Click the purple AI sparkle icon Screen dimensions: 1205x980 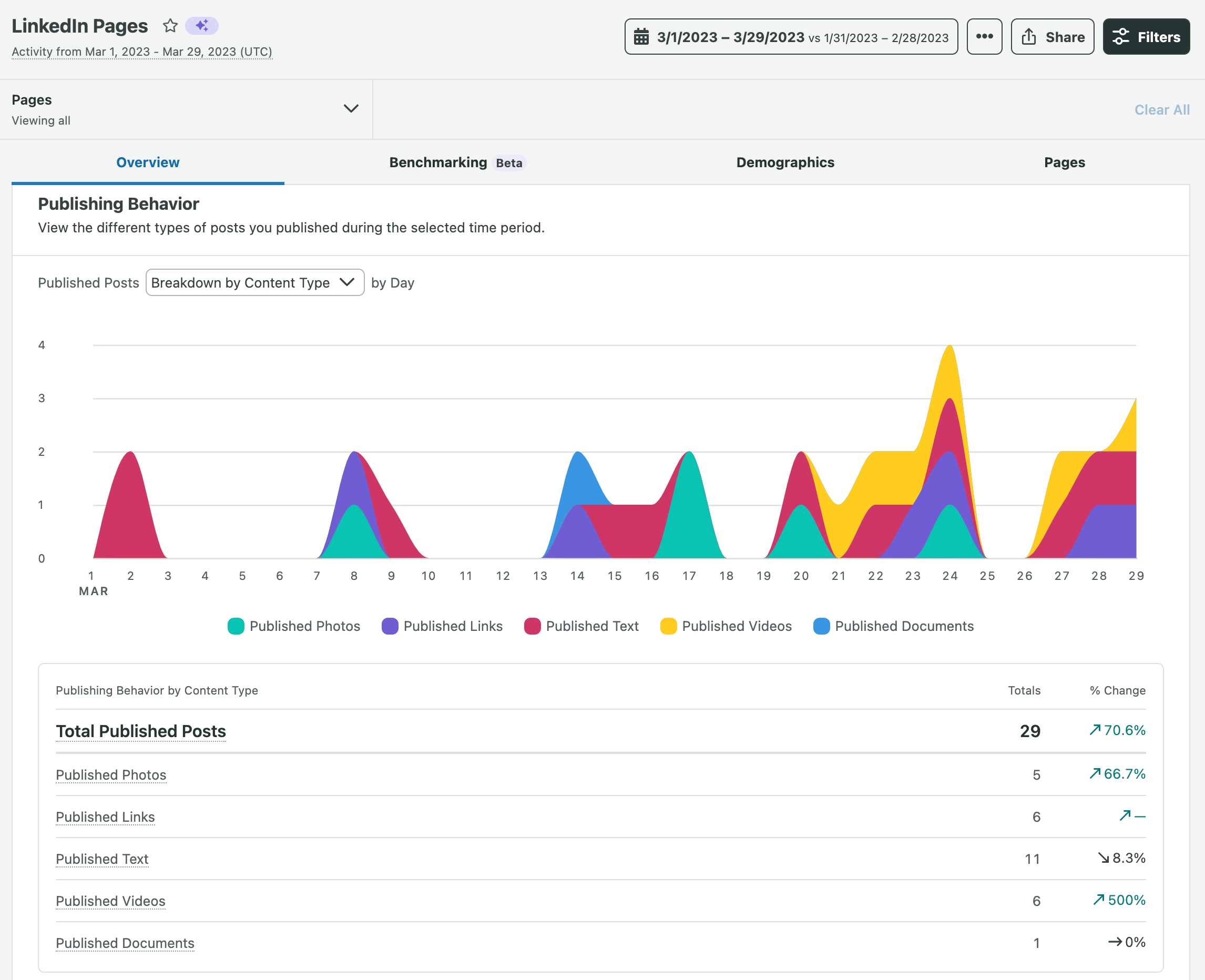pyautogui.click(x=201, y=25)
